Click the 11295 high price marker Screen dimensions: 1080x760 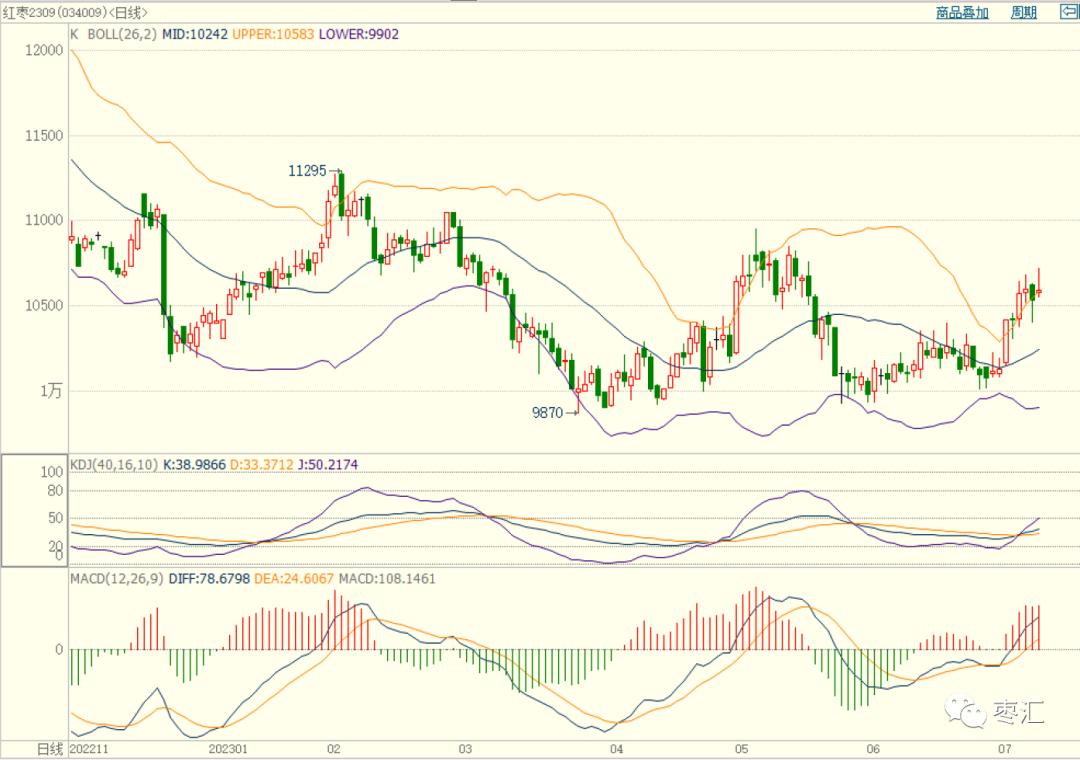tap(307, 171)
